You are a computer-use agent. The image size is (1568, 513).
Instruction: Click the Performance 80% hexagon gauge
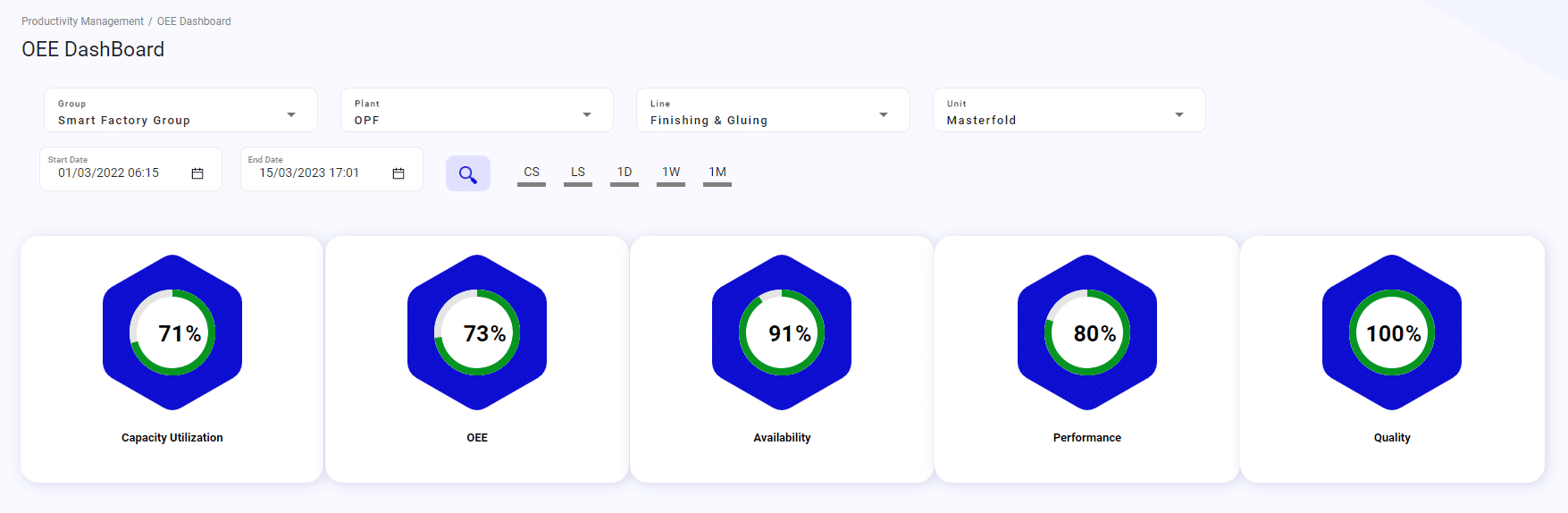pyautogui.click(x=1087, y=332)
